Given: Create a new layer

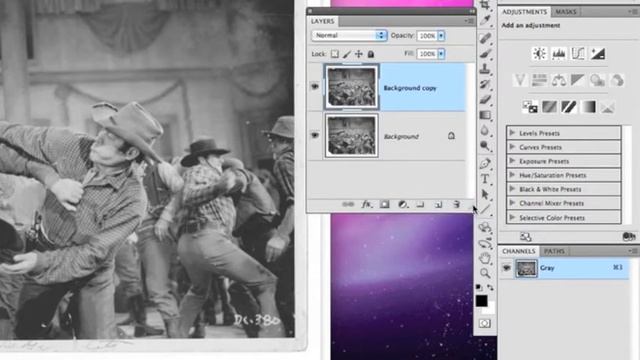Looking at the screenshot, I should pos(438,204).
